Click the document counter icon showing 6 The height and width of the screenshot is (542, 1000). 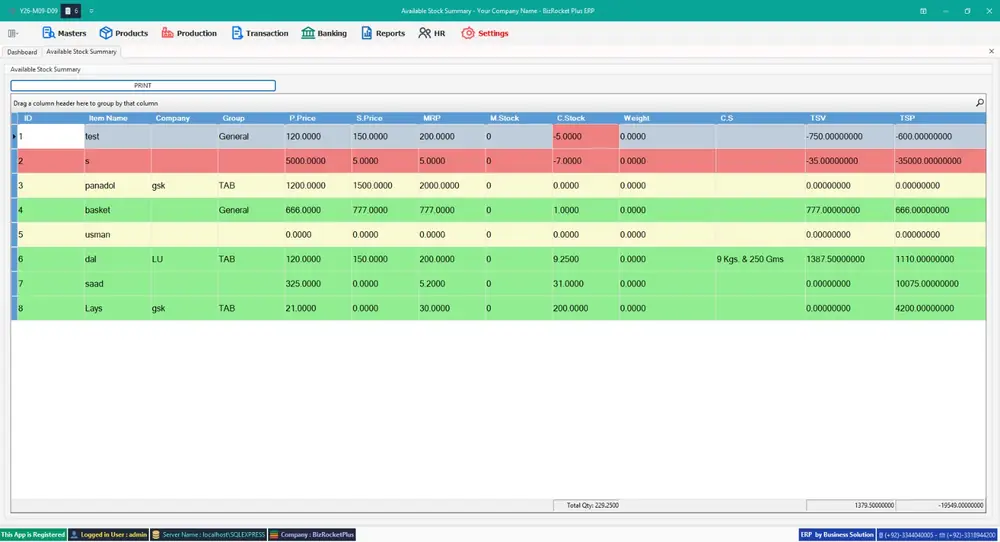pyautogui.click(x=71, y=11)
